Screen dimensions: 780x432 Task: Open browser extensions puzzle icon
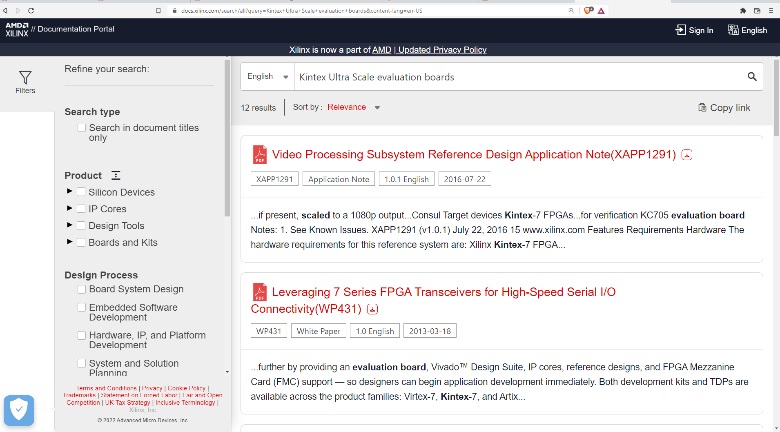[x=743, y=10]
